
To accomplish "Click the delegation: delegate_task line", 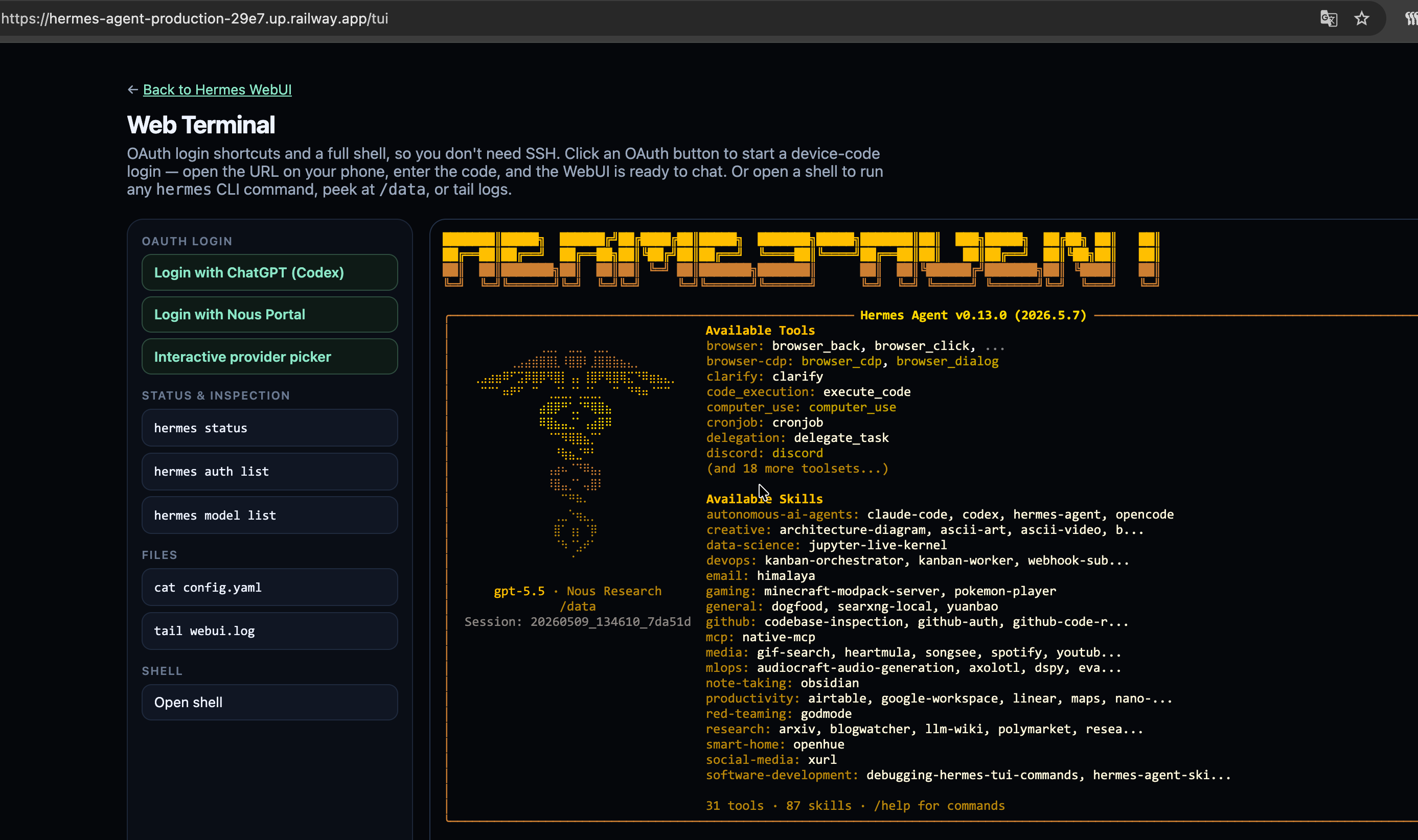I will pos(797,437).
